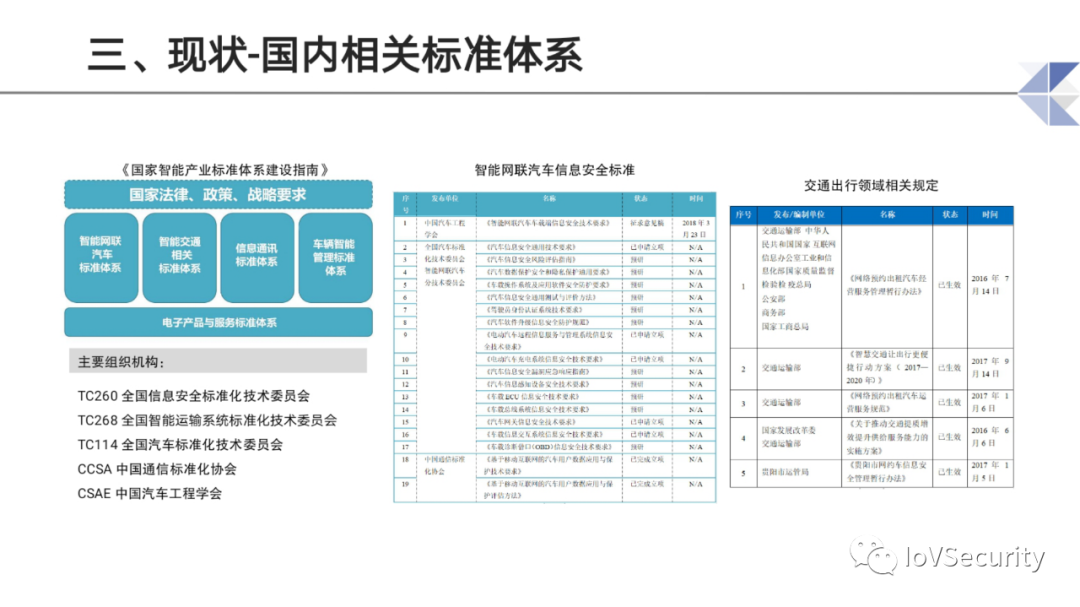
Task: Click 《汽车信息感知设备安全技术要求》 in row 12
Action: (537, 384)
